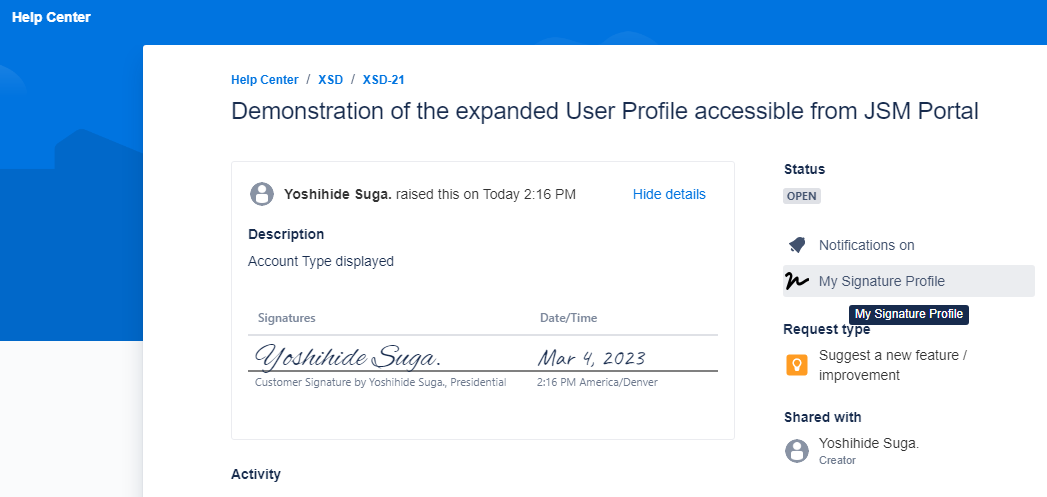
Task: Select the Date/Time column header
Action: (568, 318)
